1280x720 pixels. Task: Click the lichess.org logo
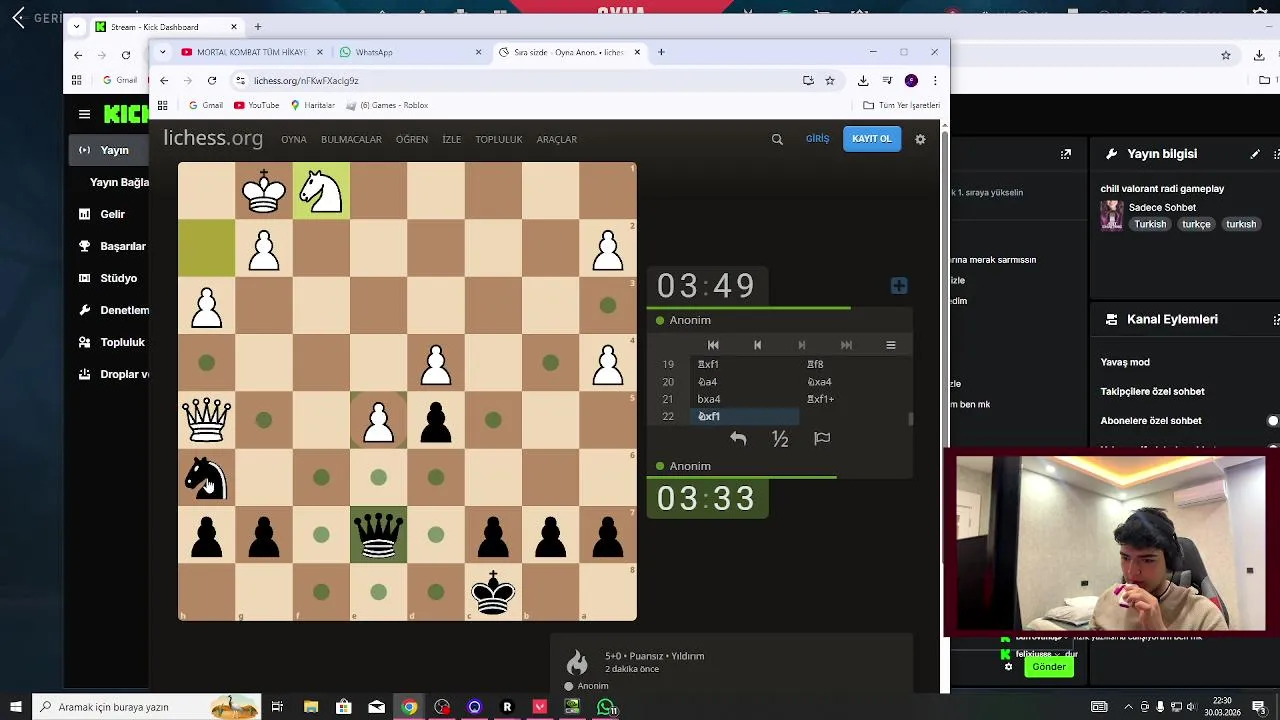[x=213, y=138]
